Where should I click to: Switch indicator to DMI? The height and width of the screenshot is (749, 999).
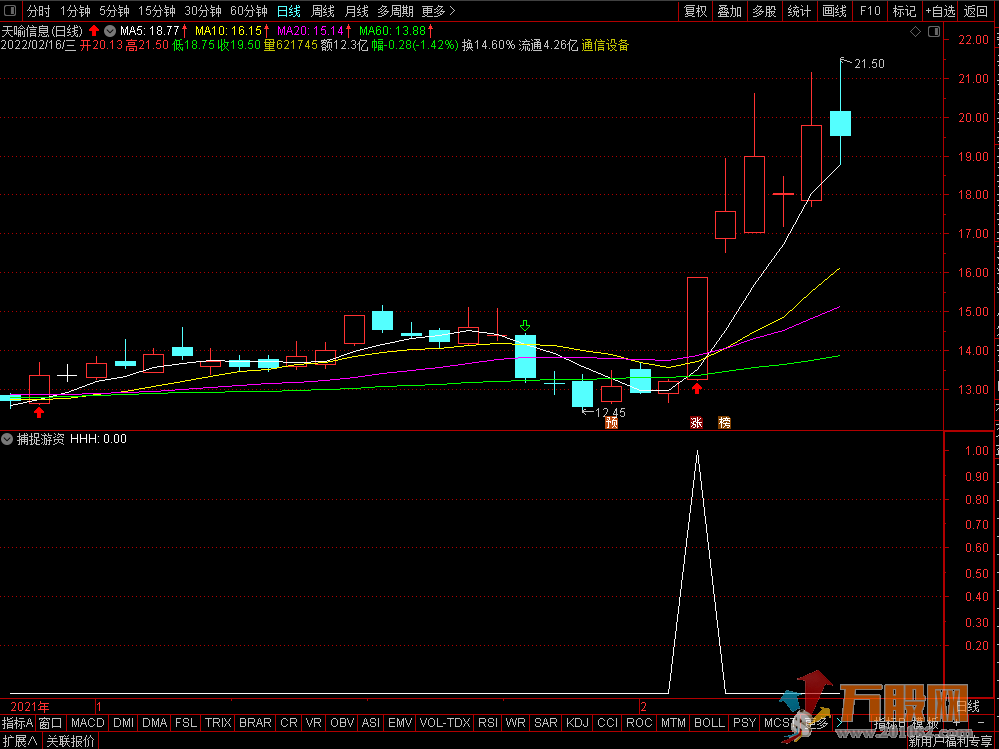pyautogui.click(x=124, y=723)
